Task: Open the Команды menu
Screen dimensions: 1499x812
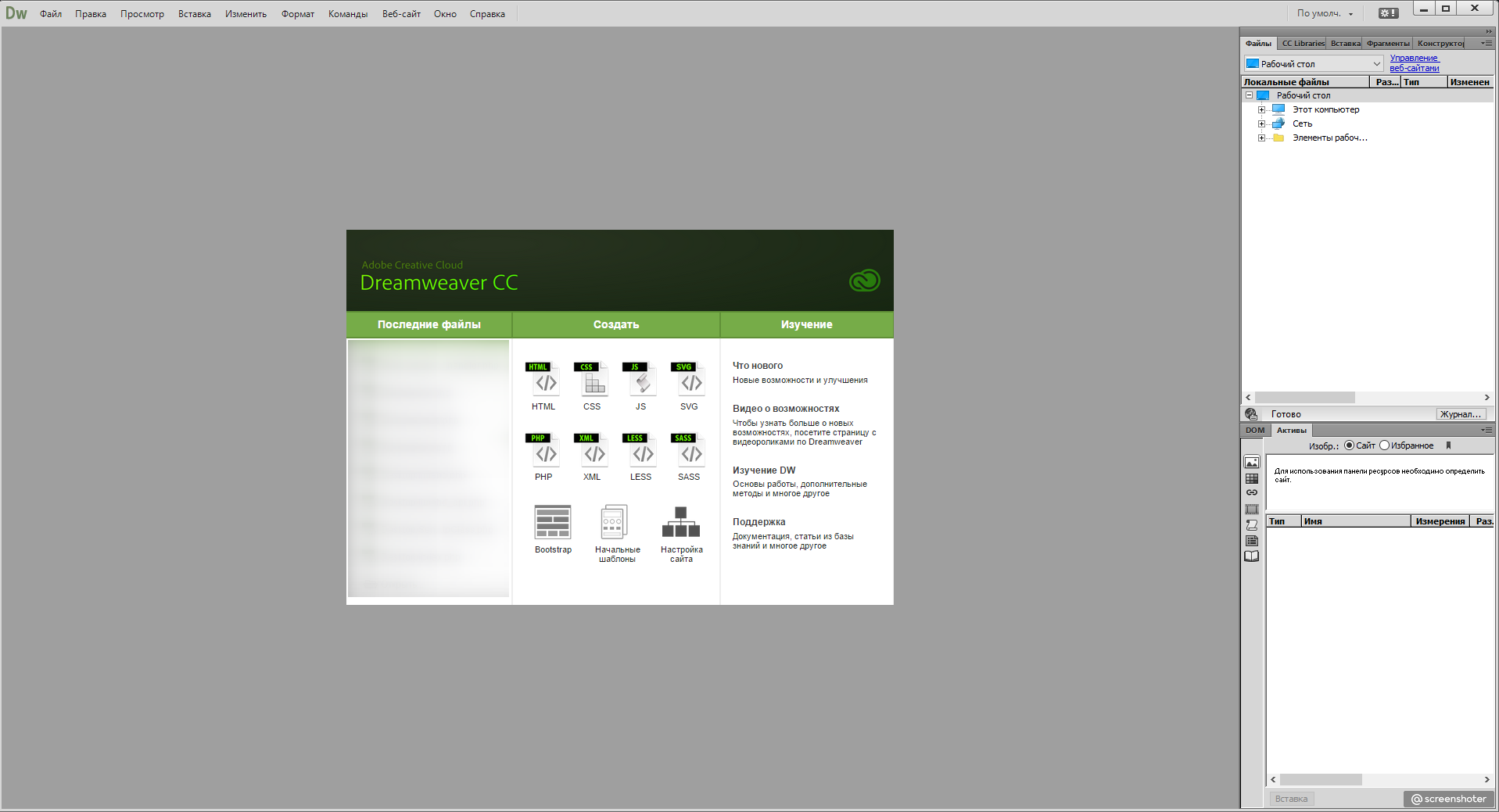Action: [x=348, y=14]
